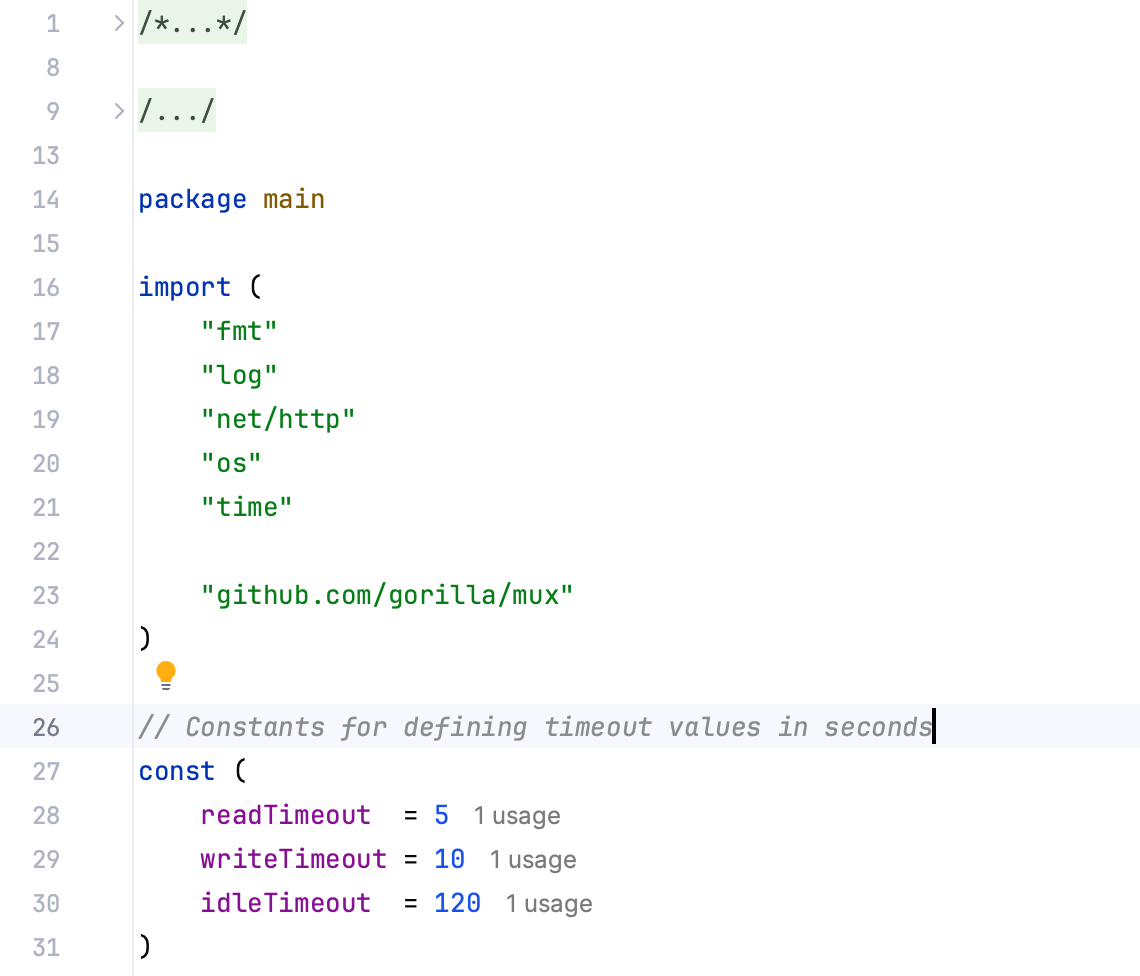Place cursor in the timeout constants comment
This screenshot has height=976, width=1140.
click(534, 727)
